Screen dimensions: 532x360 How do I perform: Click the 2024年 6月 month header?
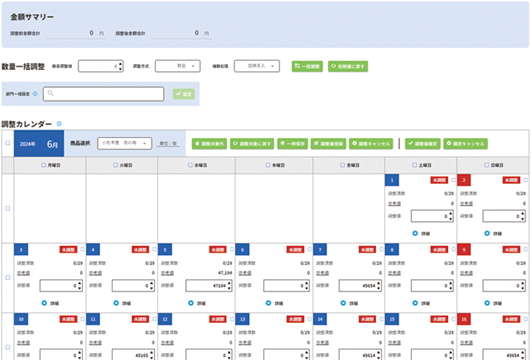point(39,144)
